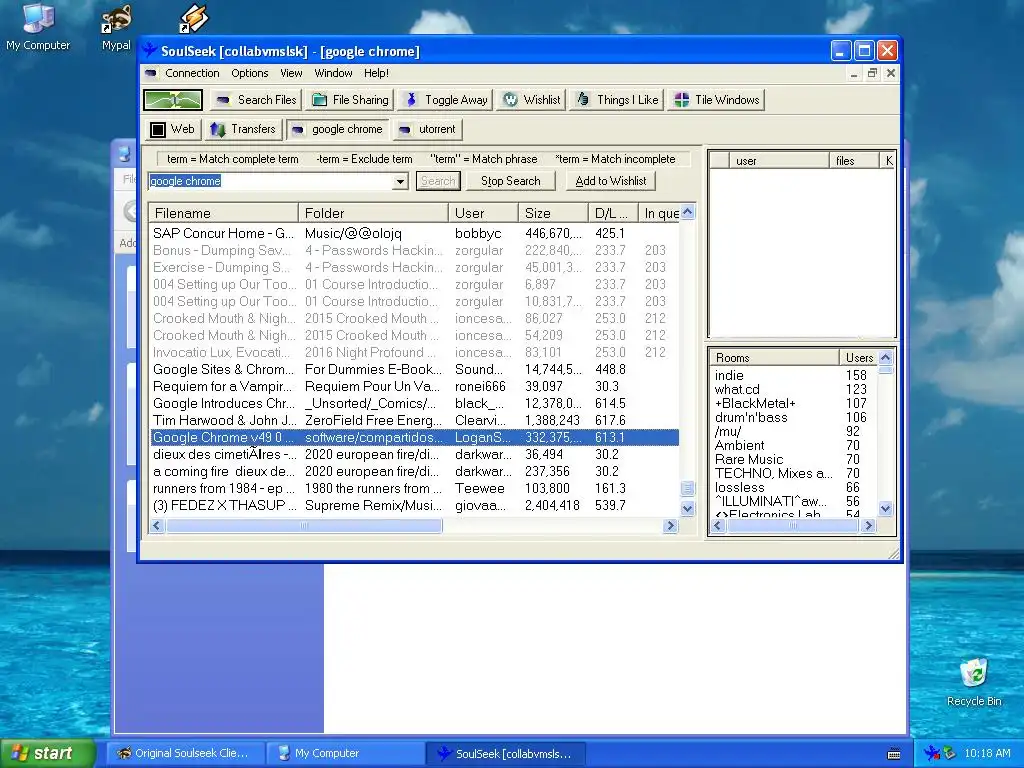This screenshot has height=768, width=1024.
Task: Click the SoulSeek bird icon in title bar
Action: click(x=150, y=51)
